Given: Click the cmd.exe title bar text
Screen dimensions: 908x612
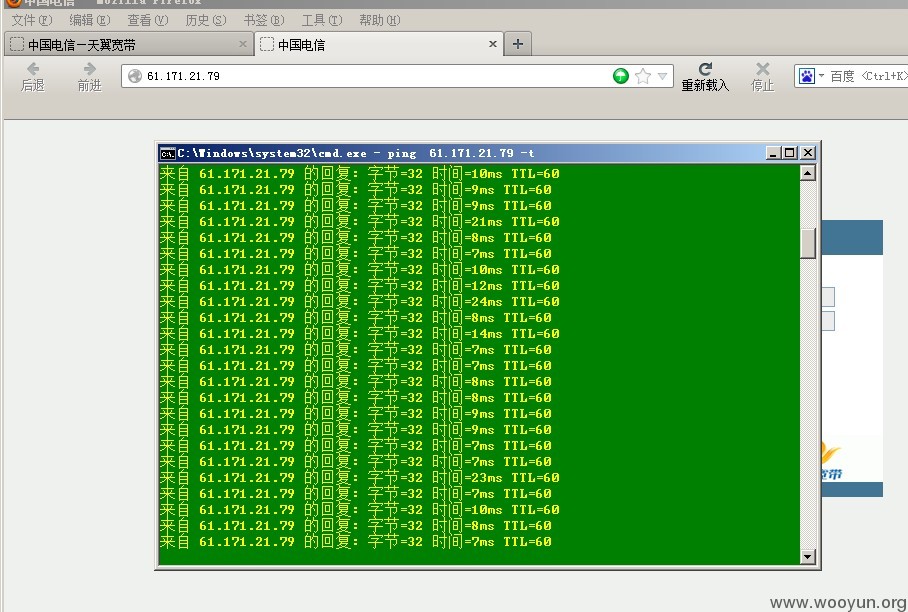Looking at the screenshot, I should pos(356,153).
